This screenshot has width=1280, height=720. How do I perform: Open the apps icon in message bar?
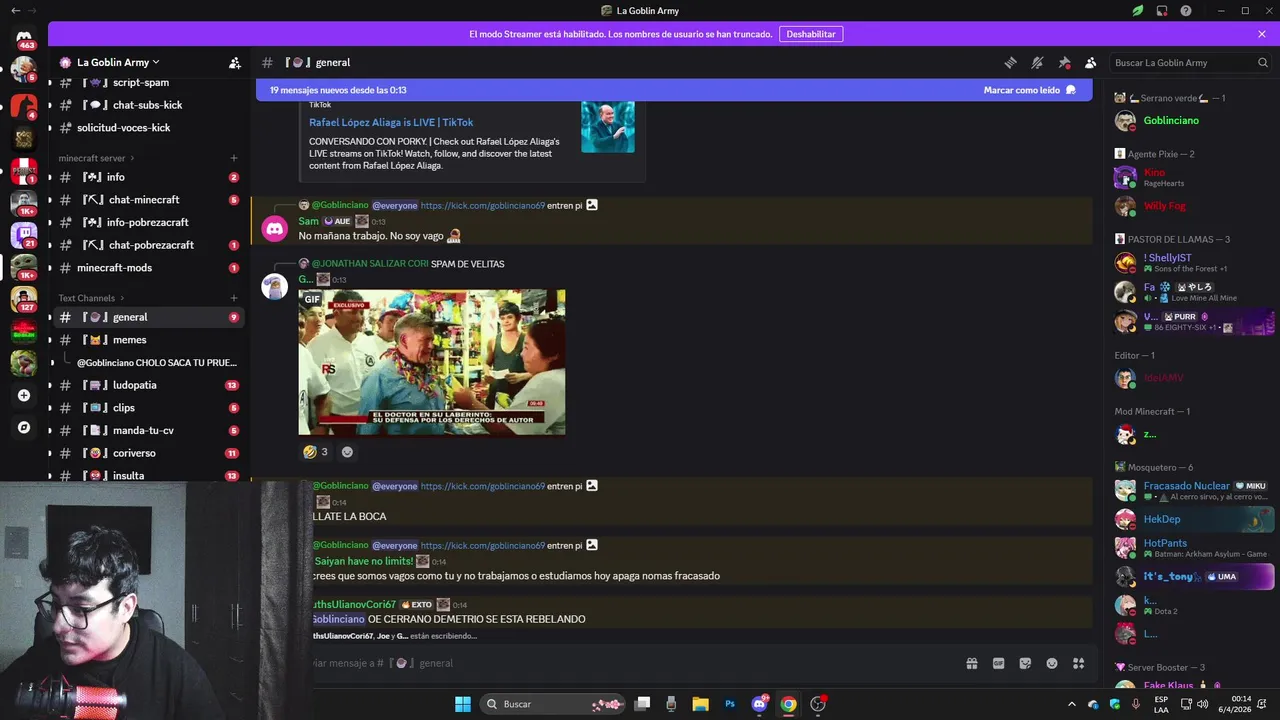click(x=1078, y=663)
